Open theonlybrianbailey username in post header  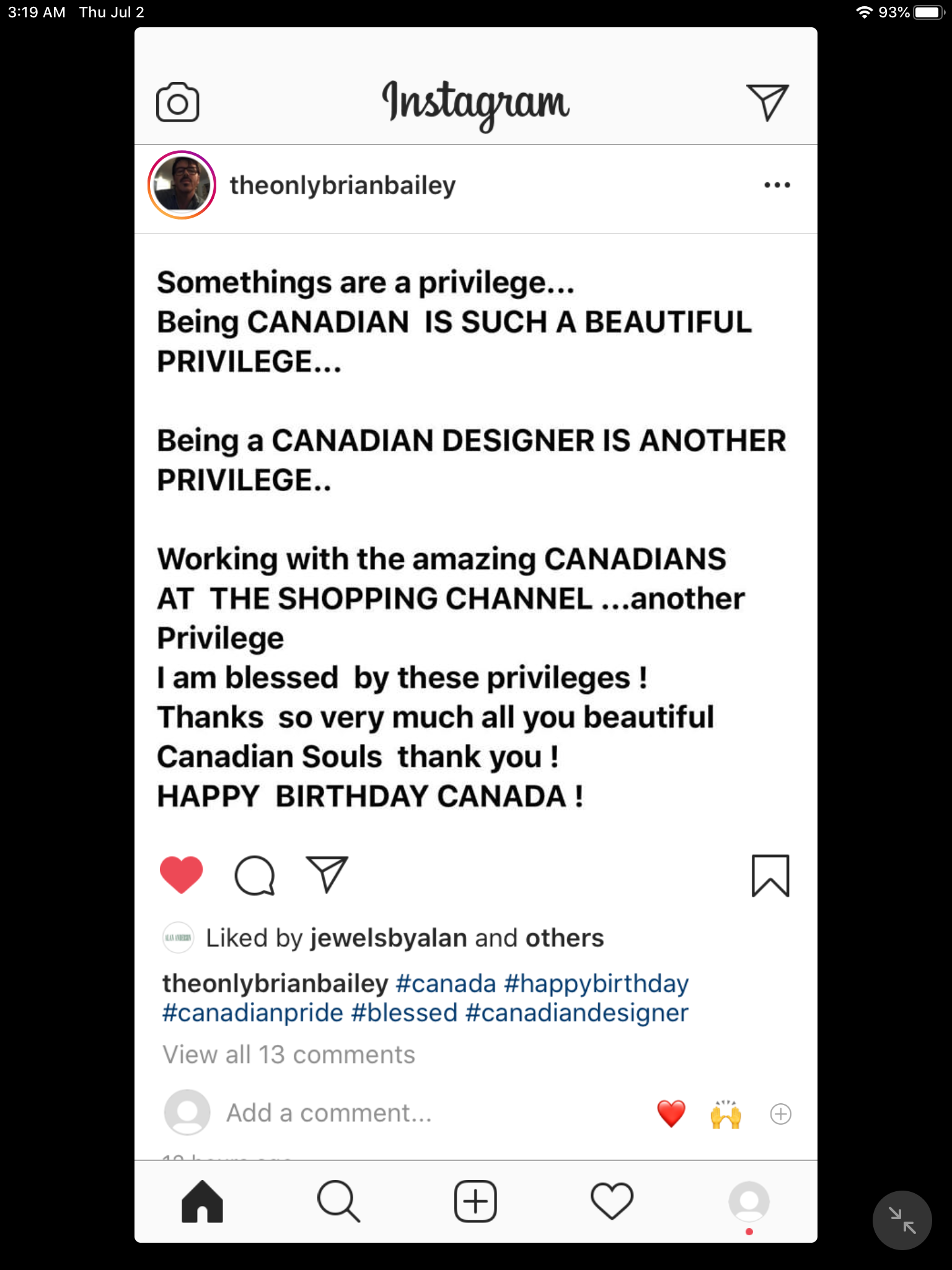pos(342,185)
